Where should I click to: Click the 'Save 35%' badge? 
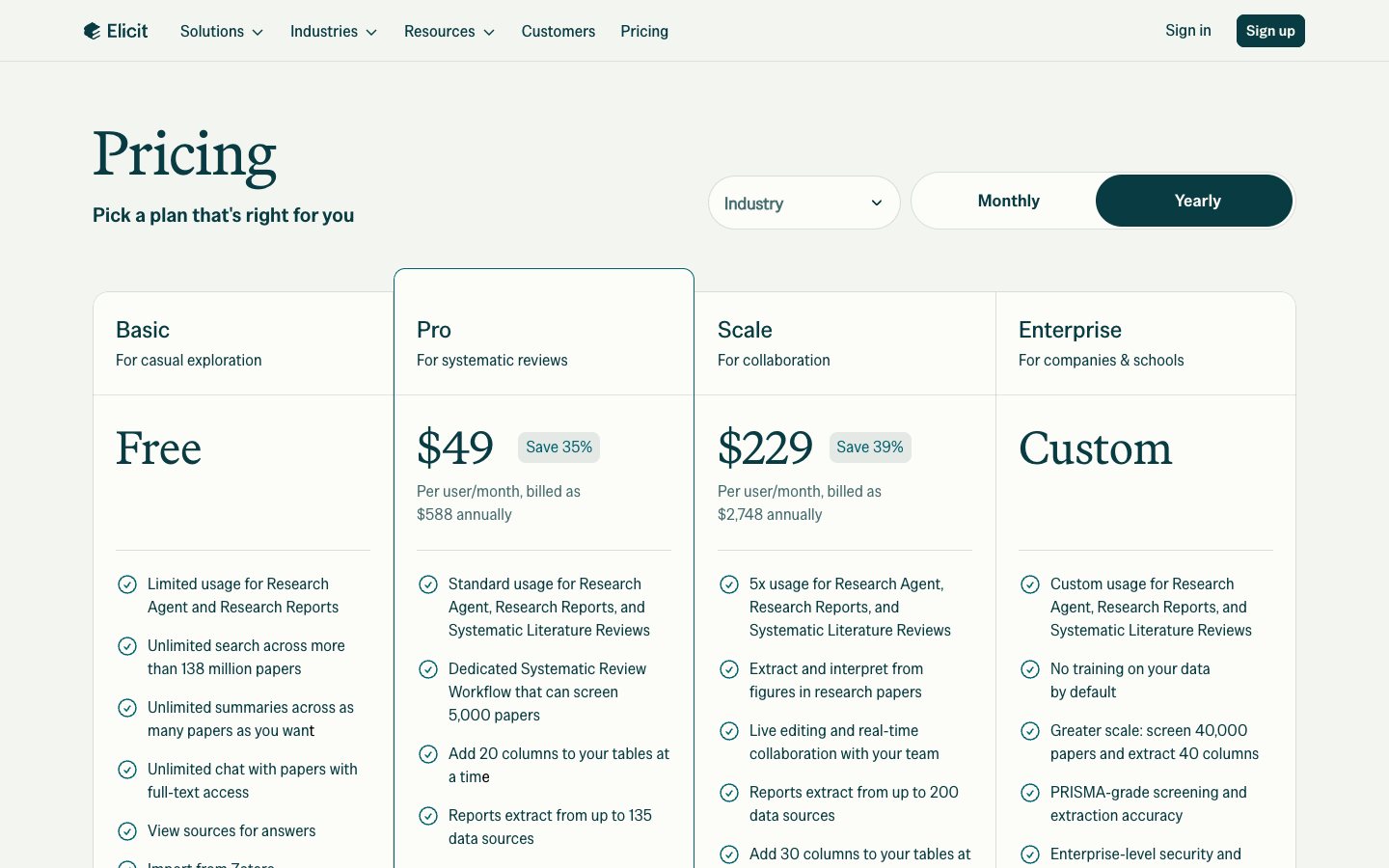point(558,448)
